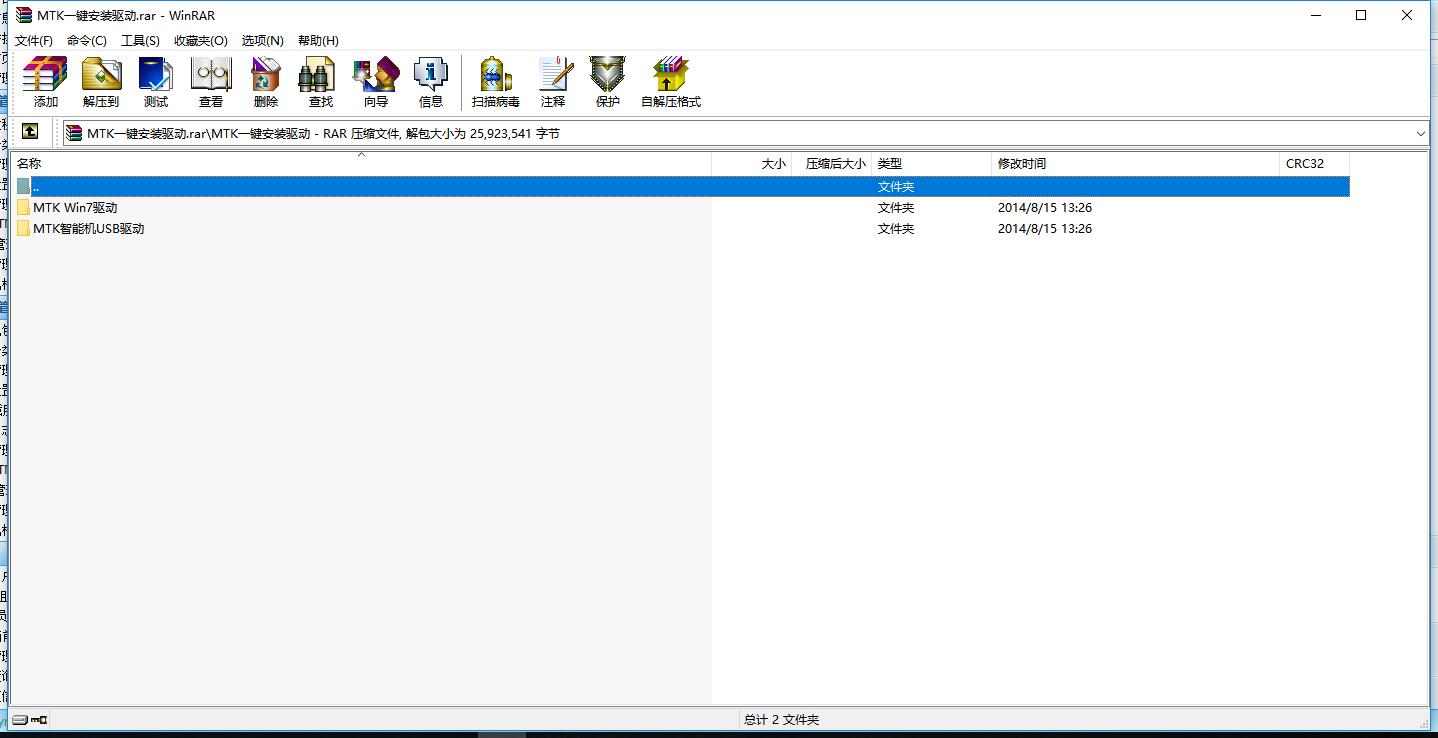Open the 文件(F) menu
This screenshot has height=738, width=1438.
coord(34,41)
